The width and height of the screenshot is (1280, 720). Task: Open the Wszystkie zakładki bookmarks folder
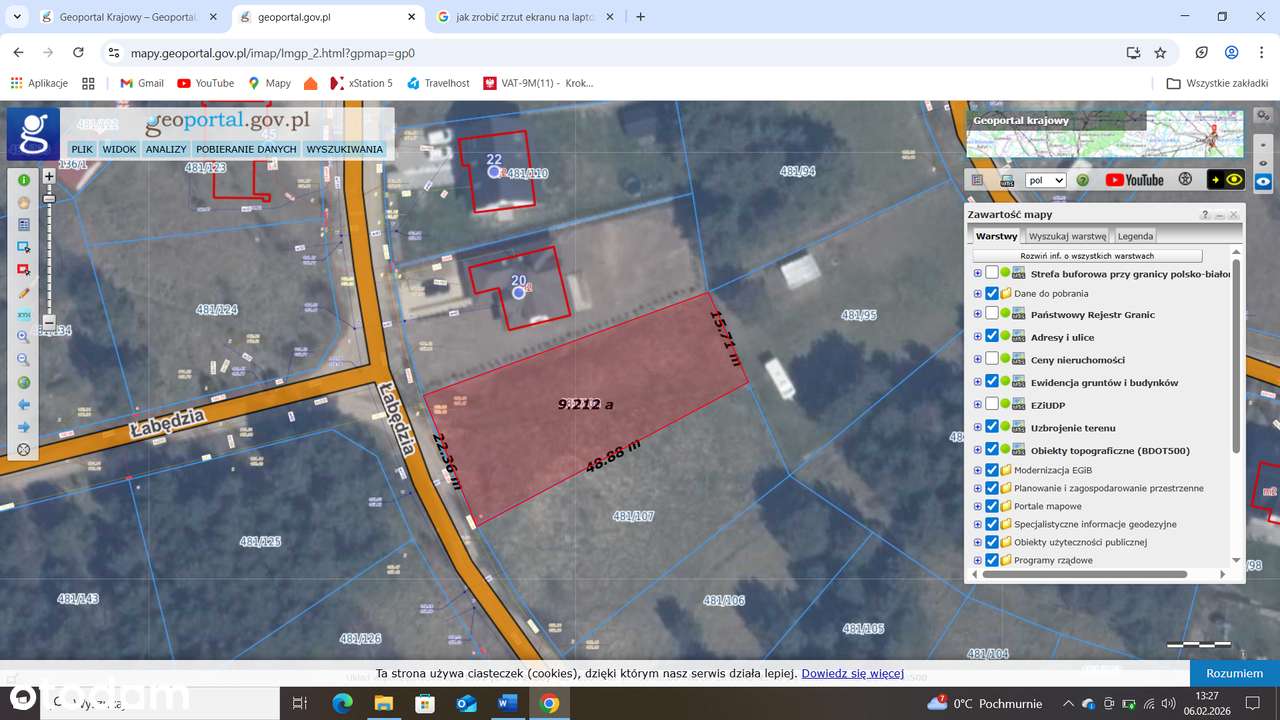pos(1218,83)
